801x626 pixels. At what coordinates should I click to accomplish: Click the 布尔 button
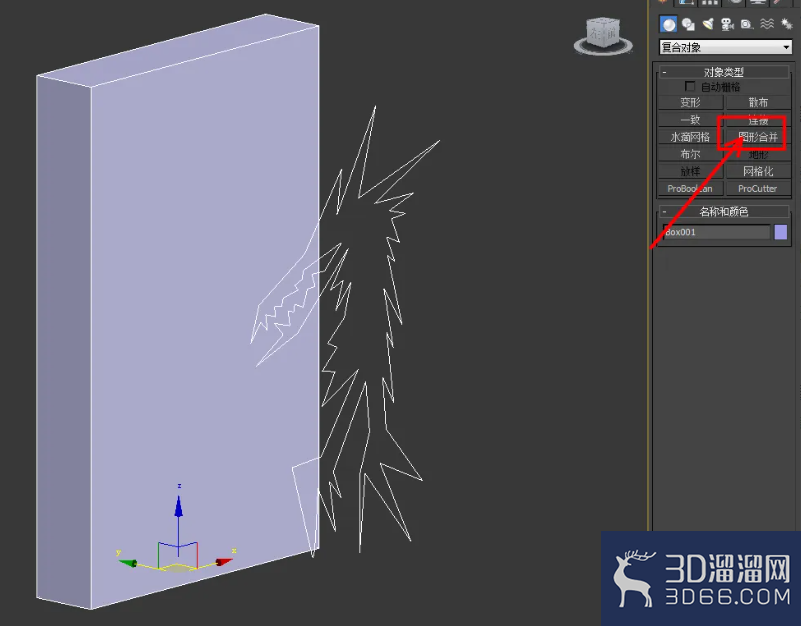point(690,154)
